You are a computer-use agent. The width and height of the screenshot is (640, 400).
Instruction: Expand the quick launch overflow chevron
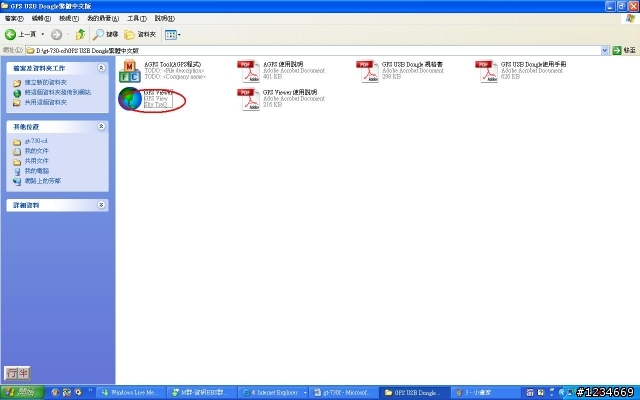click(90, 391)
